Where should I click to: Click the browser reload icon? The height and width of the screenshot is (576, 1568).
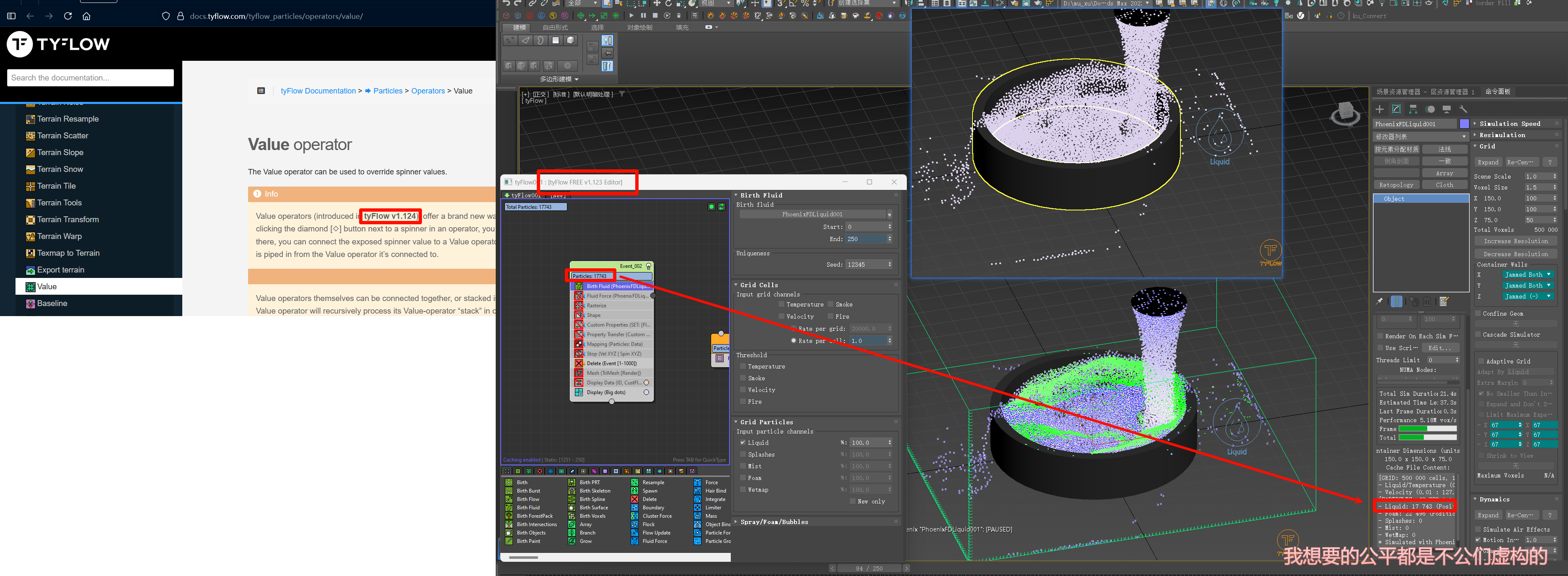pyautogui.click(x=67, y=16)
